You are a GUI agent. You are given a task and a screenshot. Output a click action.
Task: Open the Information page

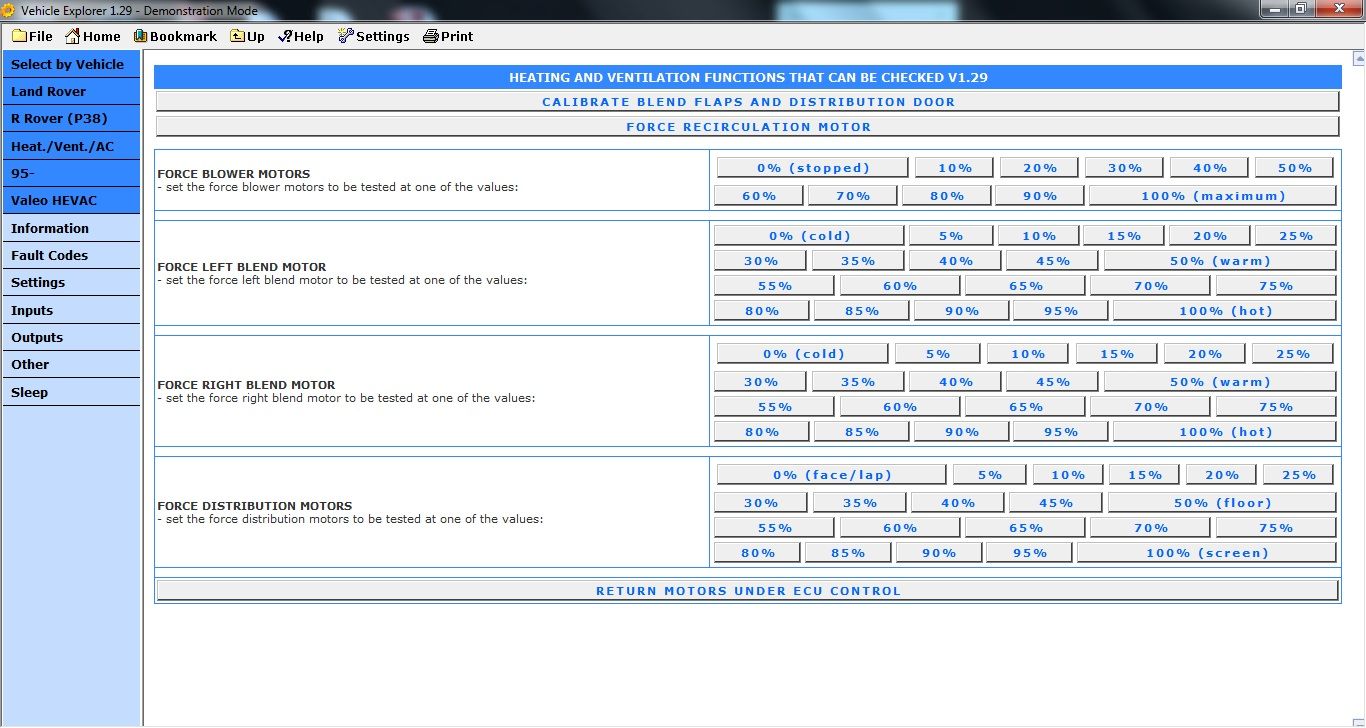click(x=71, y=228)
